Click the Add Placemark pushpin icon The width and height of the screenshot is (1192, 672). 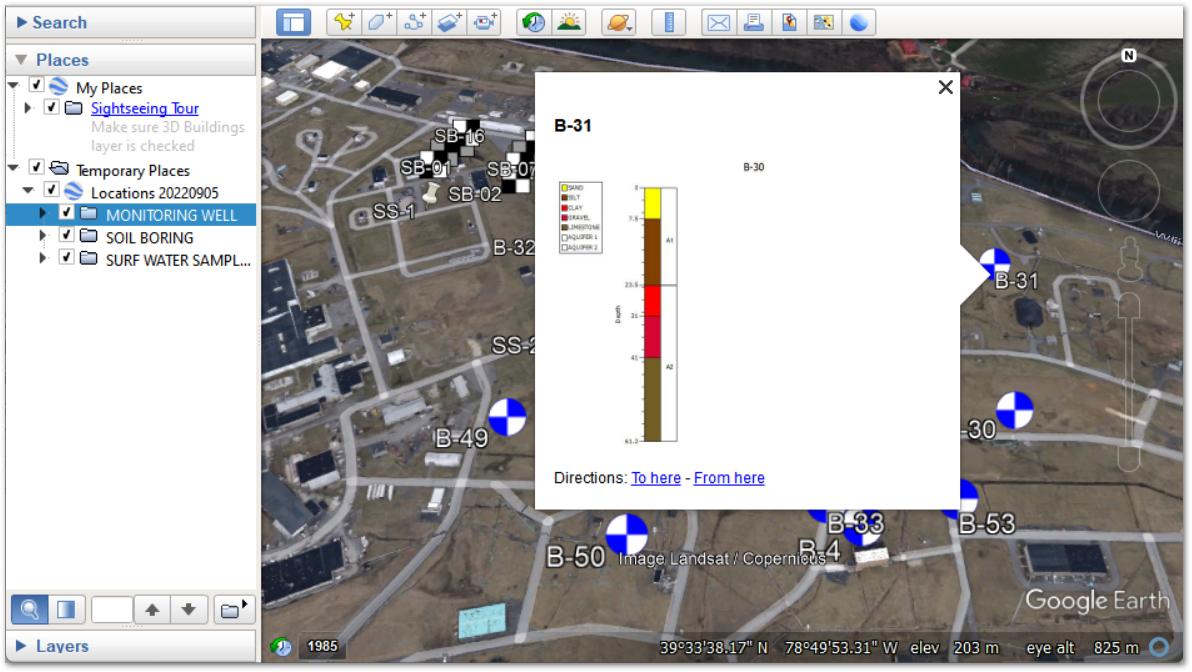[344, 22]
